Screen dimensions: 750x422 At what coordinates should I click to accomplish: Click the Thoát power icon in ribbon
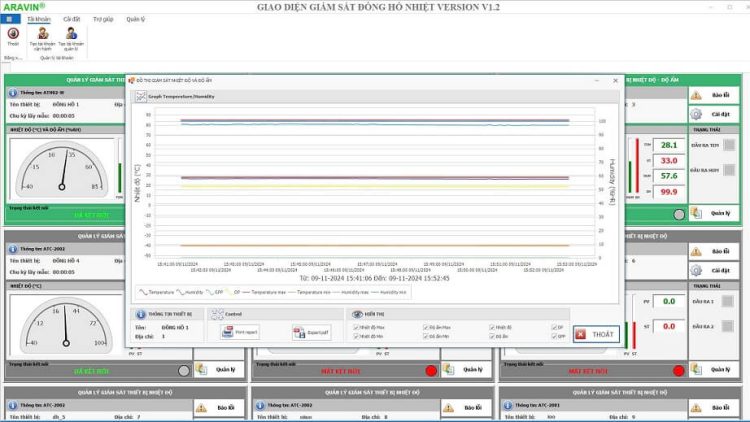click(x=12, y=33)
